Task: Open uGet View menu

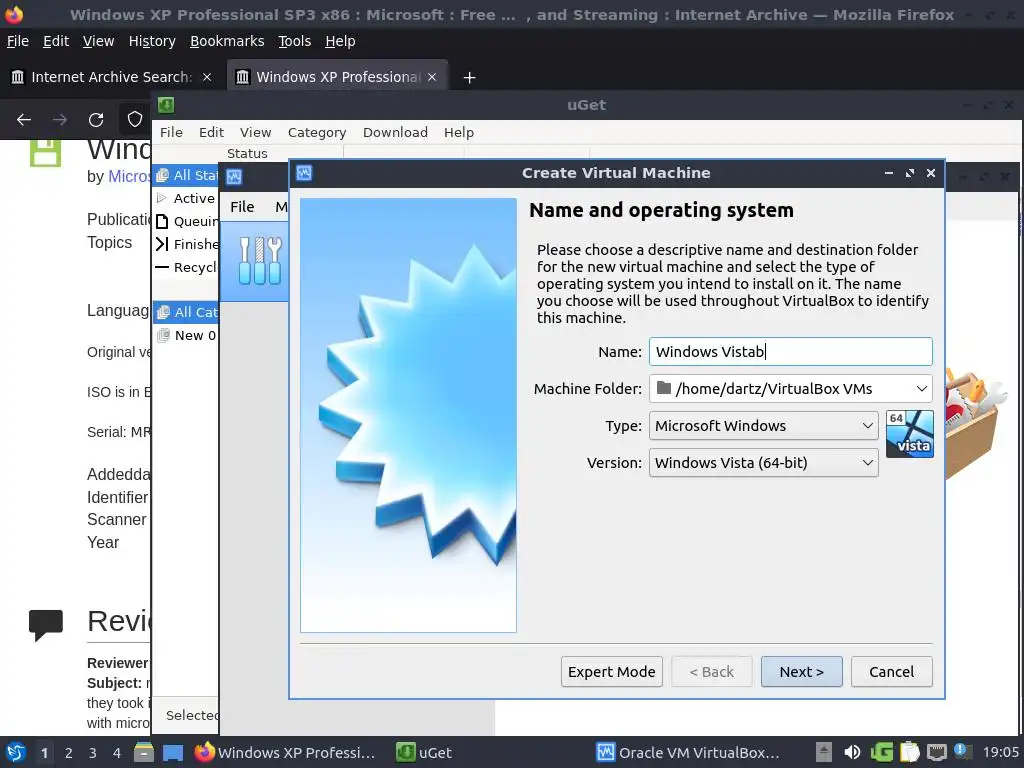Action: coord(255,133)
